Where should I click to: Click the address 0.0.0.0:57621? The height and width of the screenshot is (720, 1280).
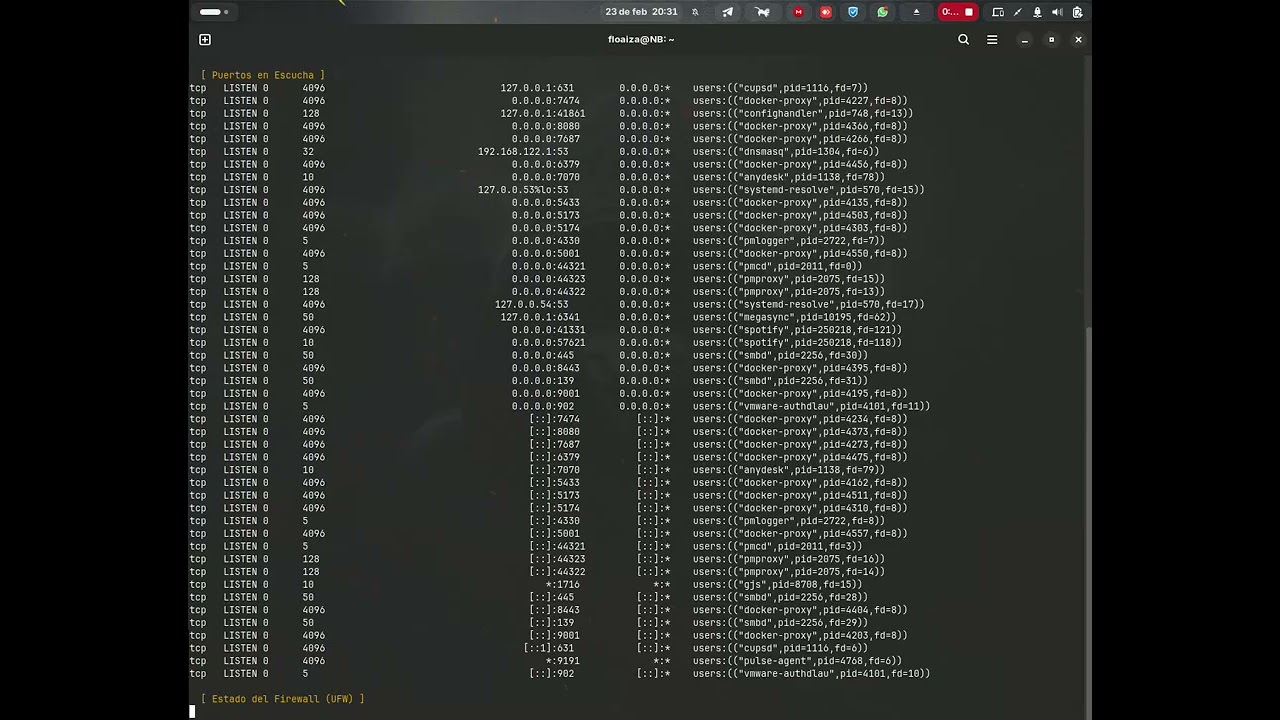[x=549, y=343]
